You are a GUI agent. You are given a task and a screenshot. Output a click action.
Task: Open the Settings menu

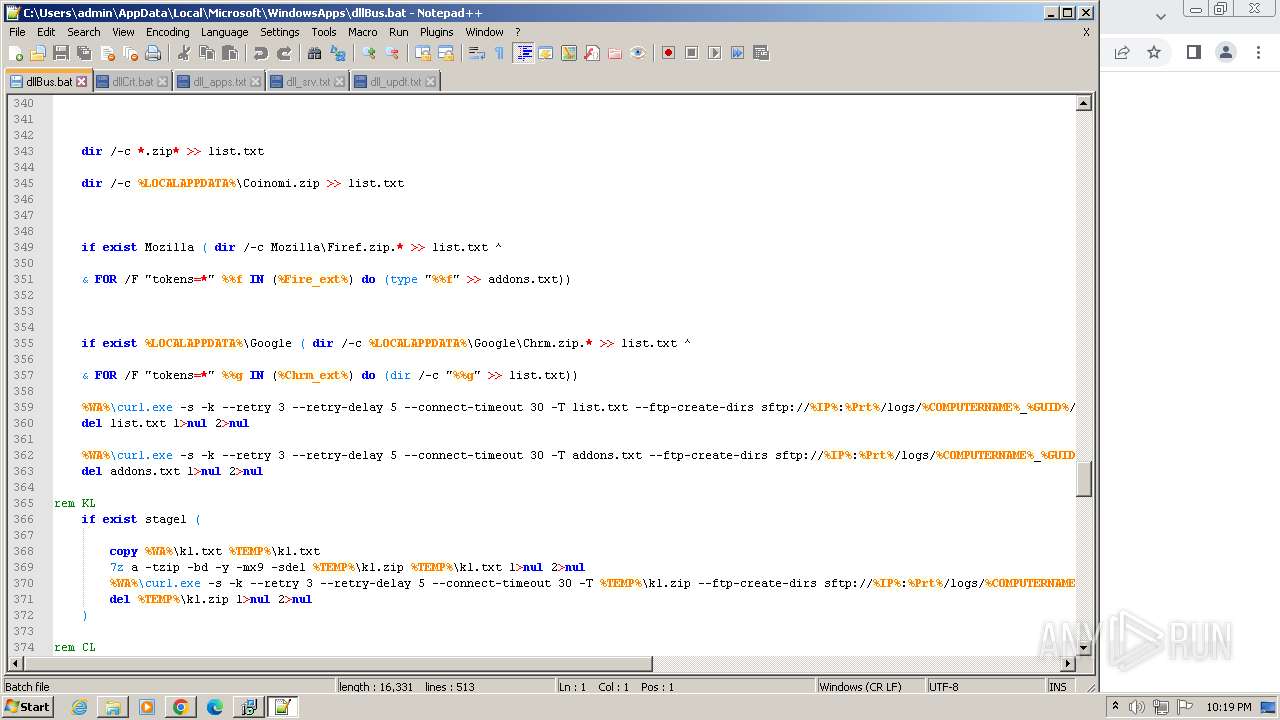point(280,32)
